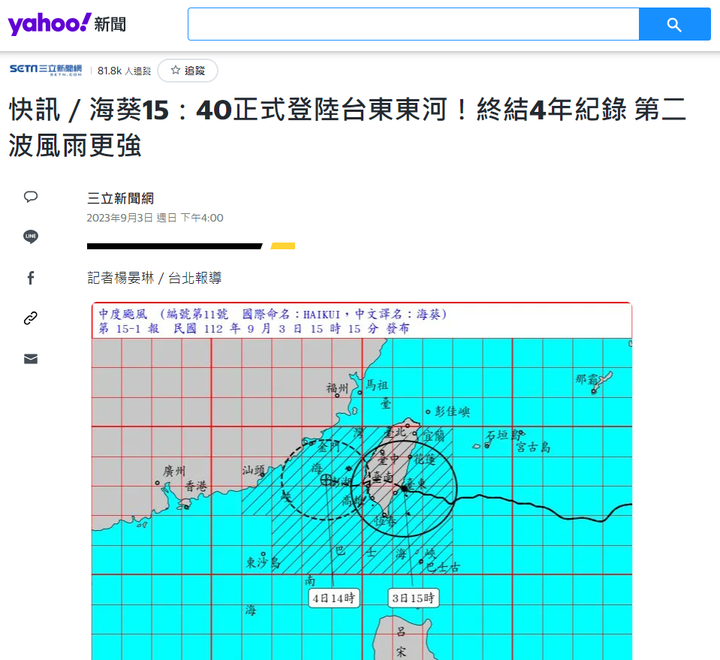Image resolution: width=720 pixels, height=660 pixels.
Task: Open the 新聞 section next to the Yahoo logo
Action: pyautogui.click(x=110, y=24)
